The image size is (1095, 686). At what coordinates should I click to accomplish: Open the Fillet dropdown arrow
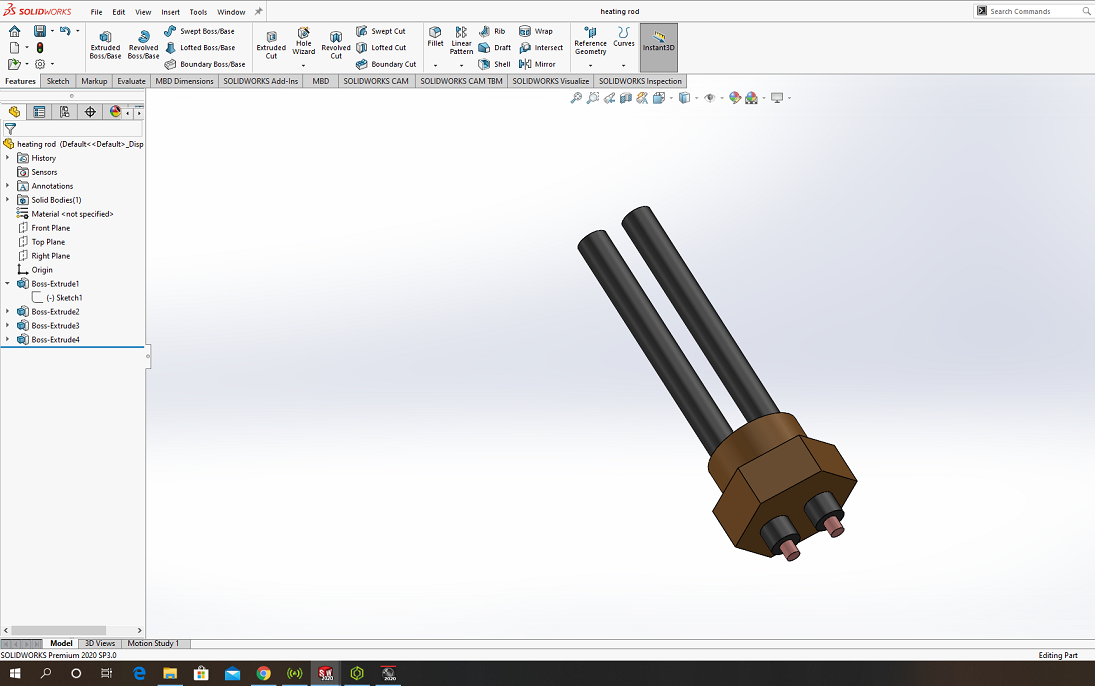[x=435, y=66]
